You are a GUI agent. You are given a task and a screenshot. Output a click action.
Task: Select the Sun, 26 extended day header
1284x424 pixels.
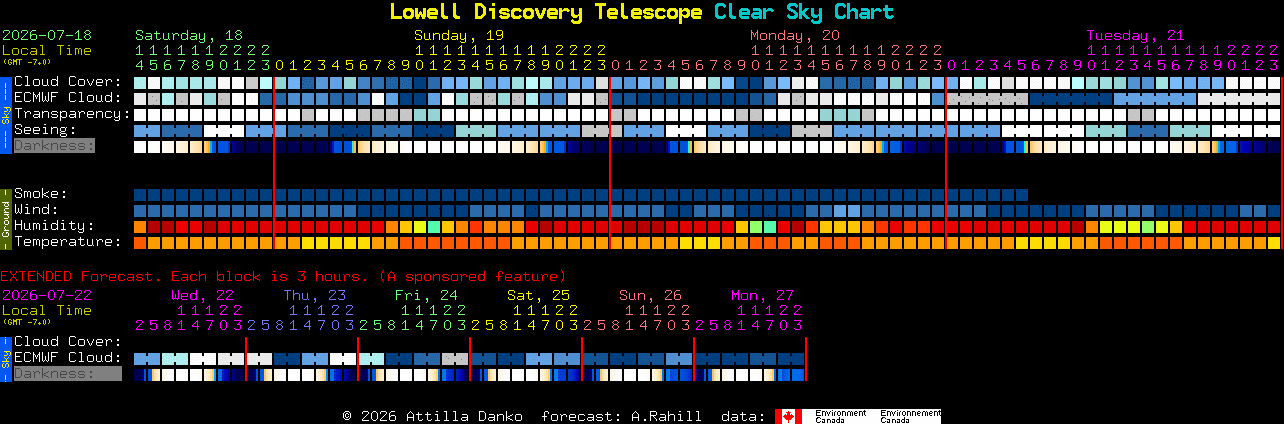[650, 295]
